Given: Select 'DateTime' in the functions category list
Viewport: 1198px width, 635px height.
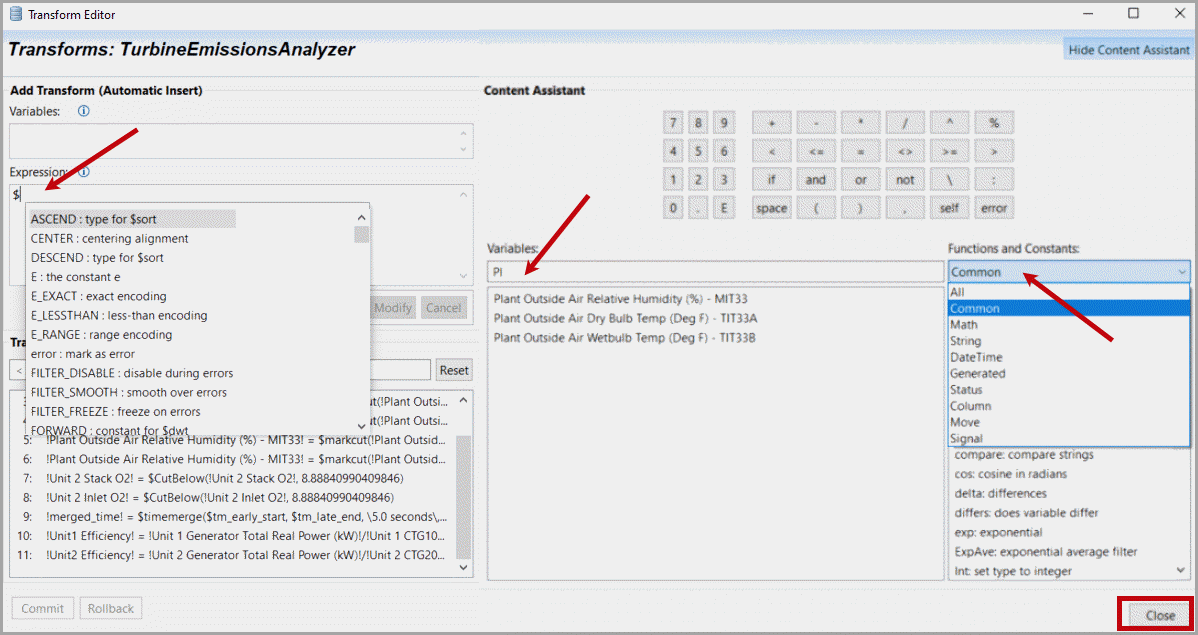Looking at the screenshot, I should coord(976,357).
